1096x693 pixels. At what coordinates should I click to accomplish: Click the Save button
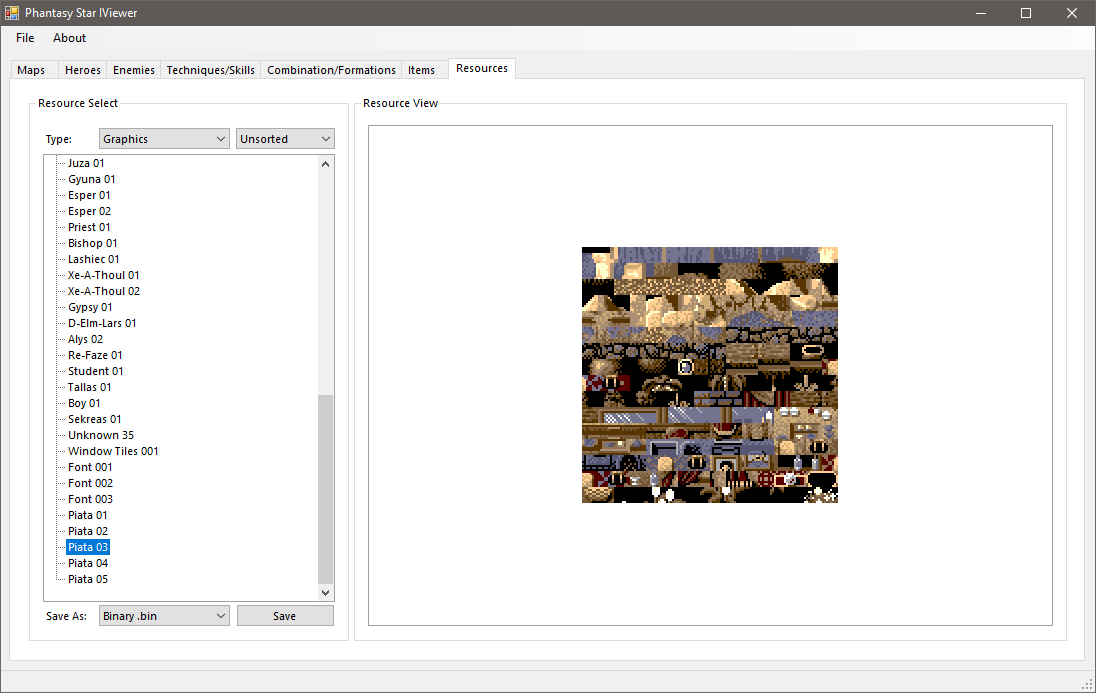point(285,616)
